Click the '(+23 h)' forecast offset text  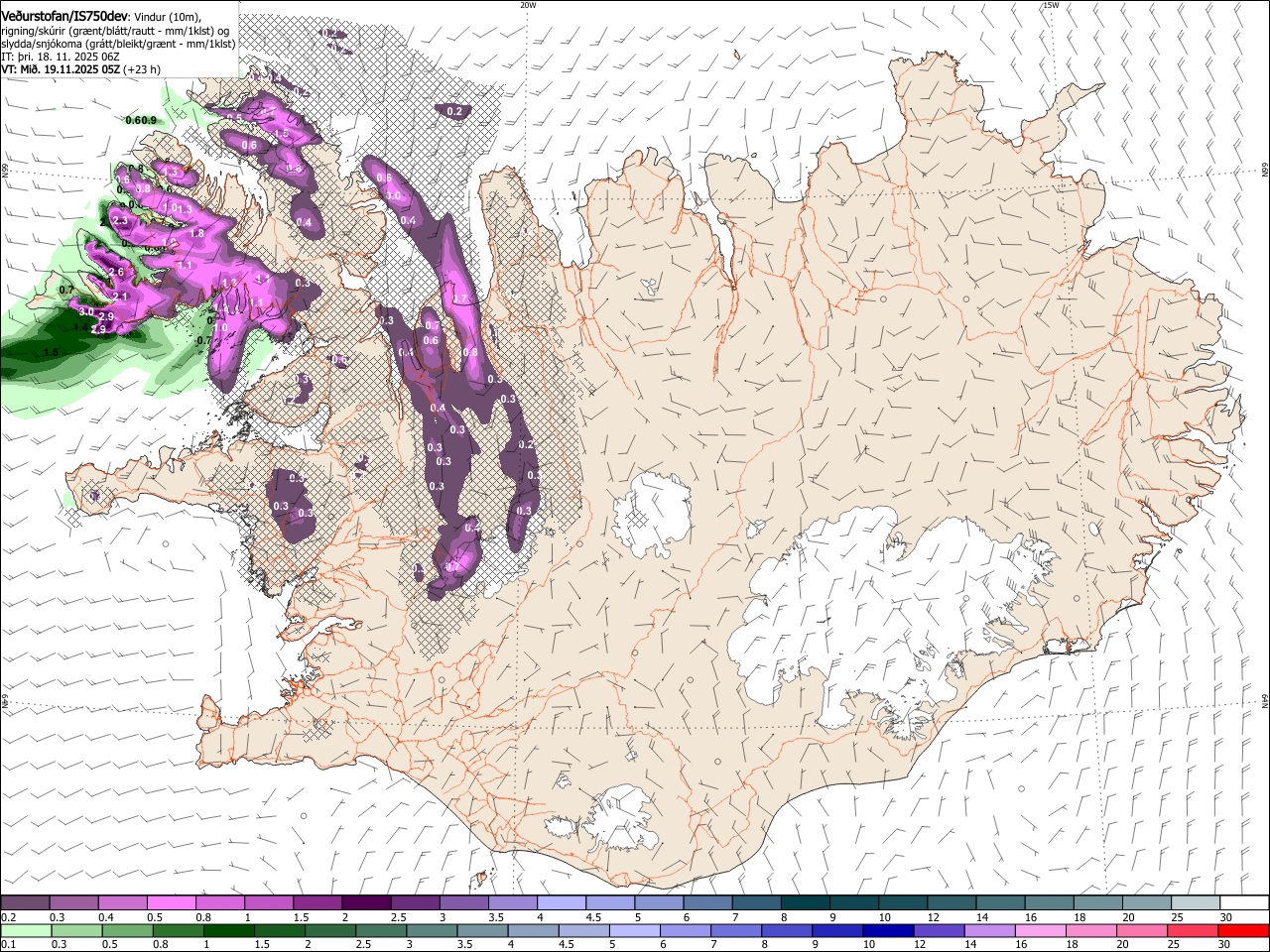click(x=142, y=69)
